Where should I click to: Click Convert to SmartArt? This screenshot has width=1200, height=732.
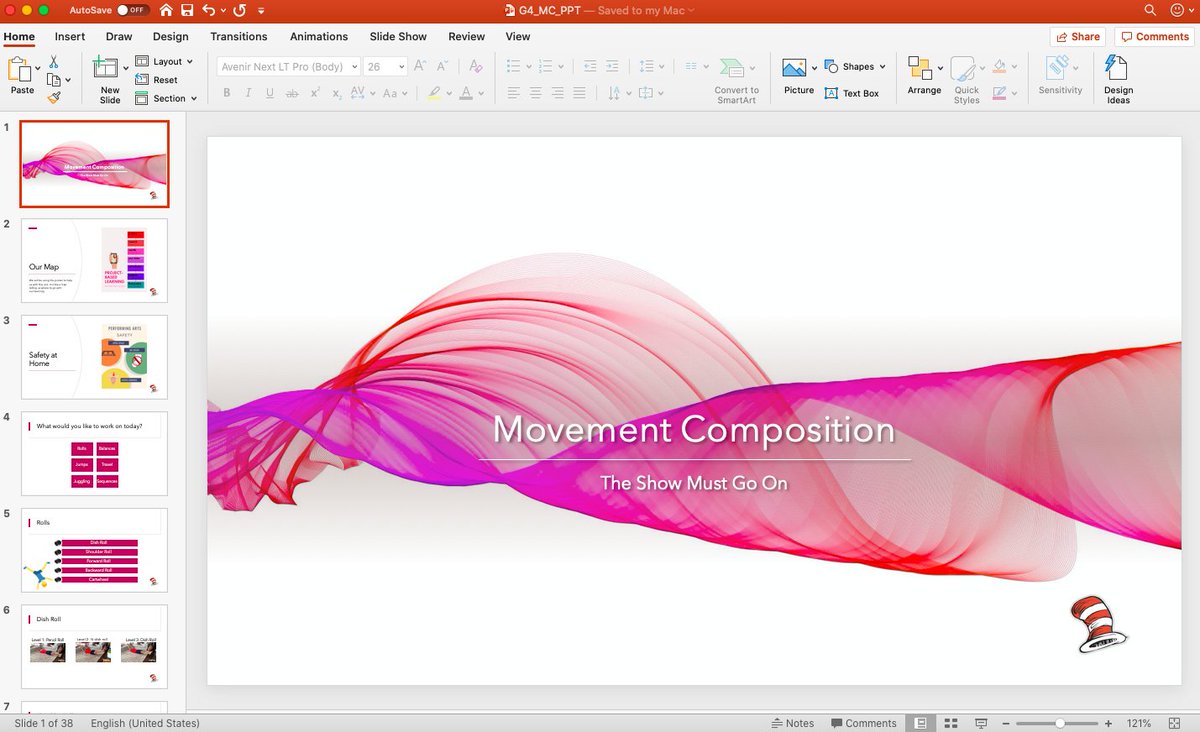coord(736,80)
